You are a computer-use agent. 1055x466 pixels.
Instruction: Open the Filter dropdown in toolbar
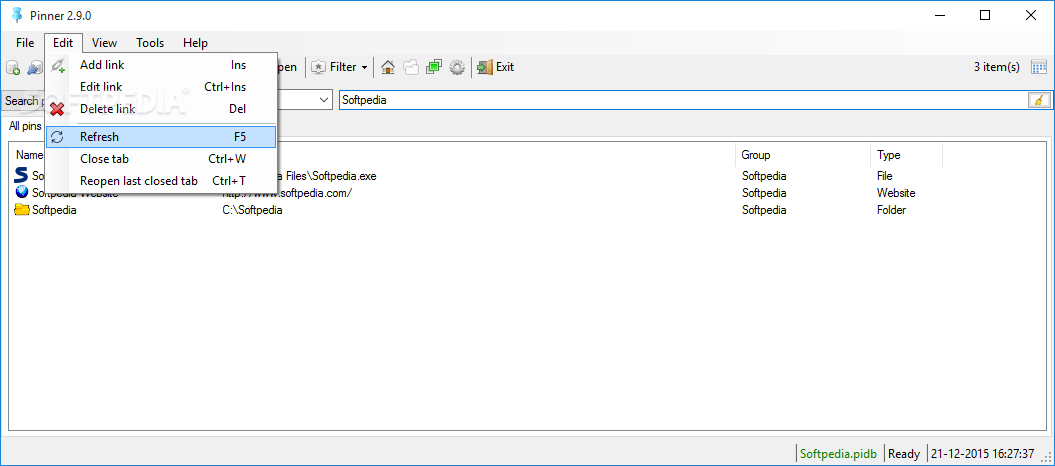click(x=340, y=67)
